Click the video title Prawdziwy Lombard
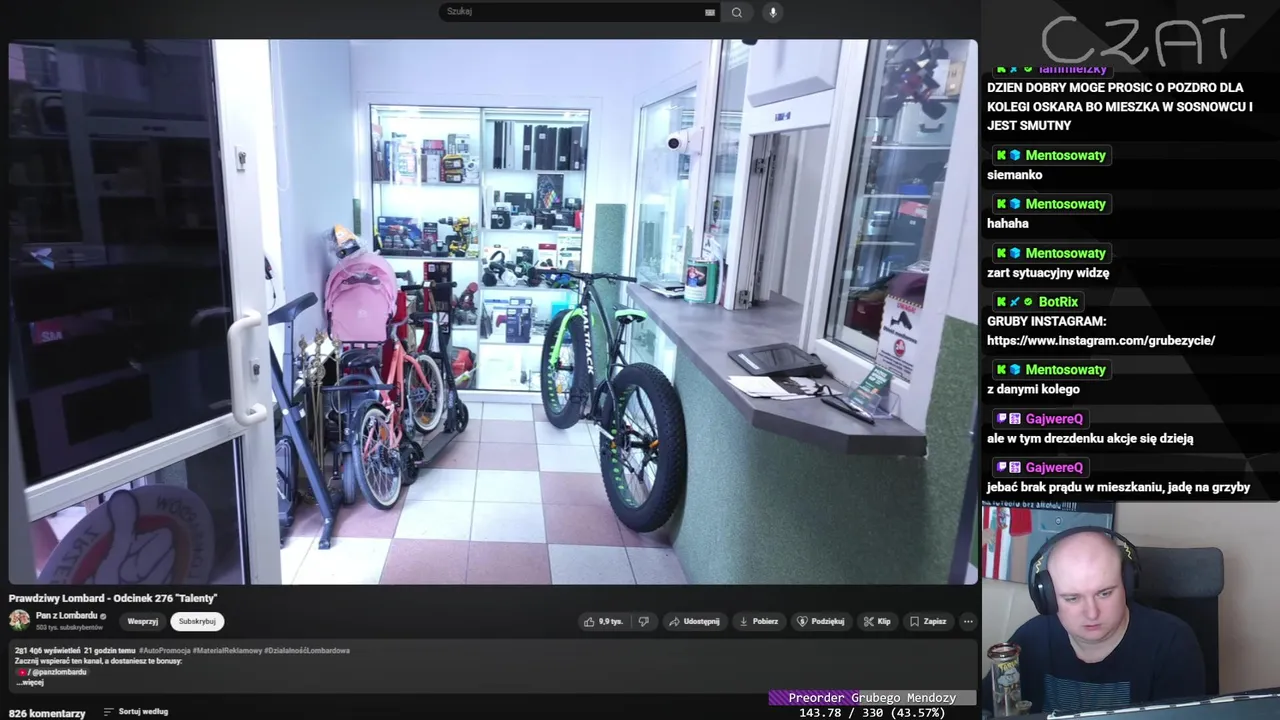This screenshot has width=1280, height=720. (x=113, y=598)
